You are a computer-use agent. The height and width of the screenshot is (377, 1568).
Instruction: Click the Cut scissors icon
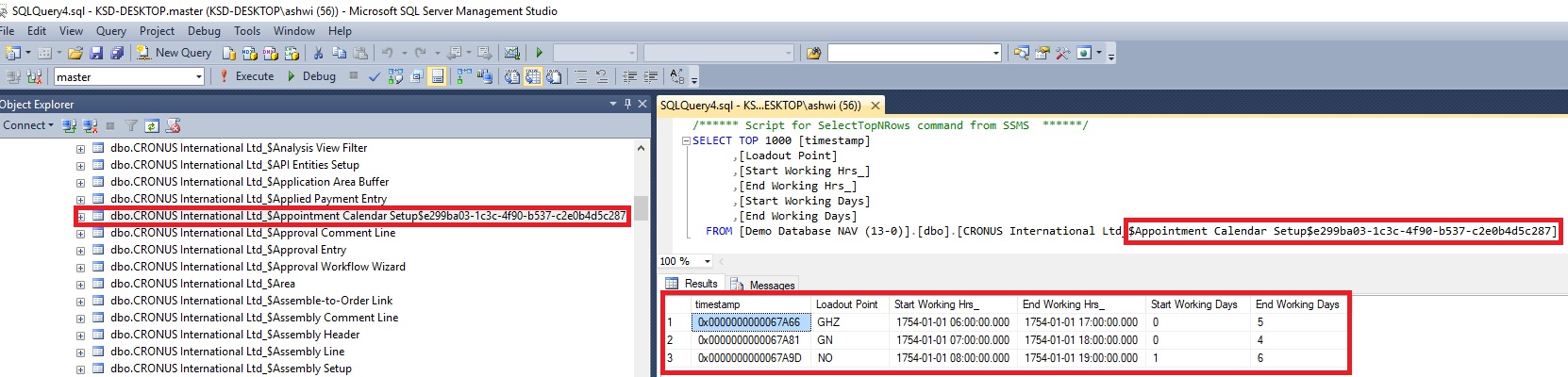click(x=319, y=53)
